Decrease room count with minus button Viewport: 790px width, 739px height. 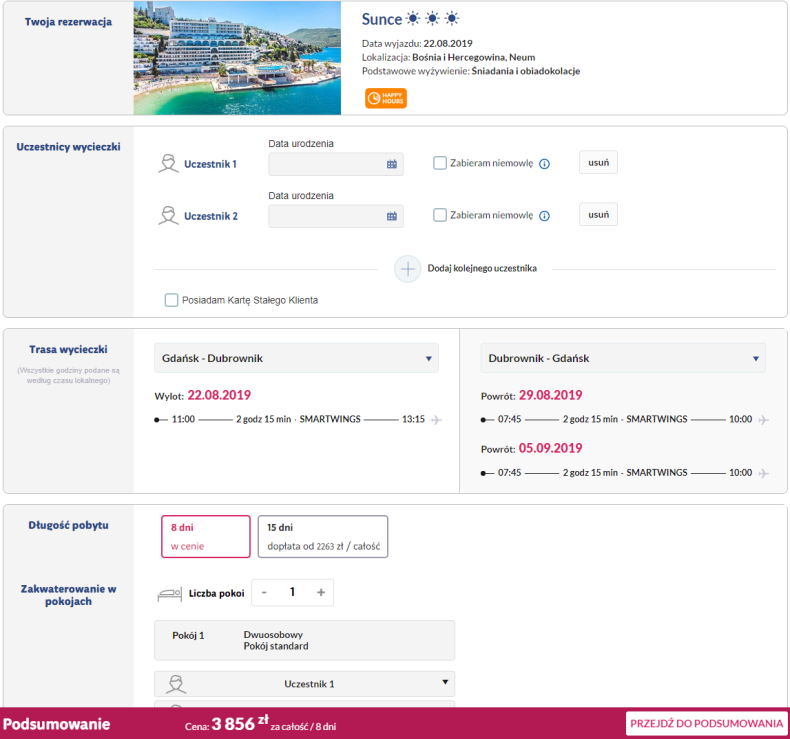tap(264, 592)
